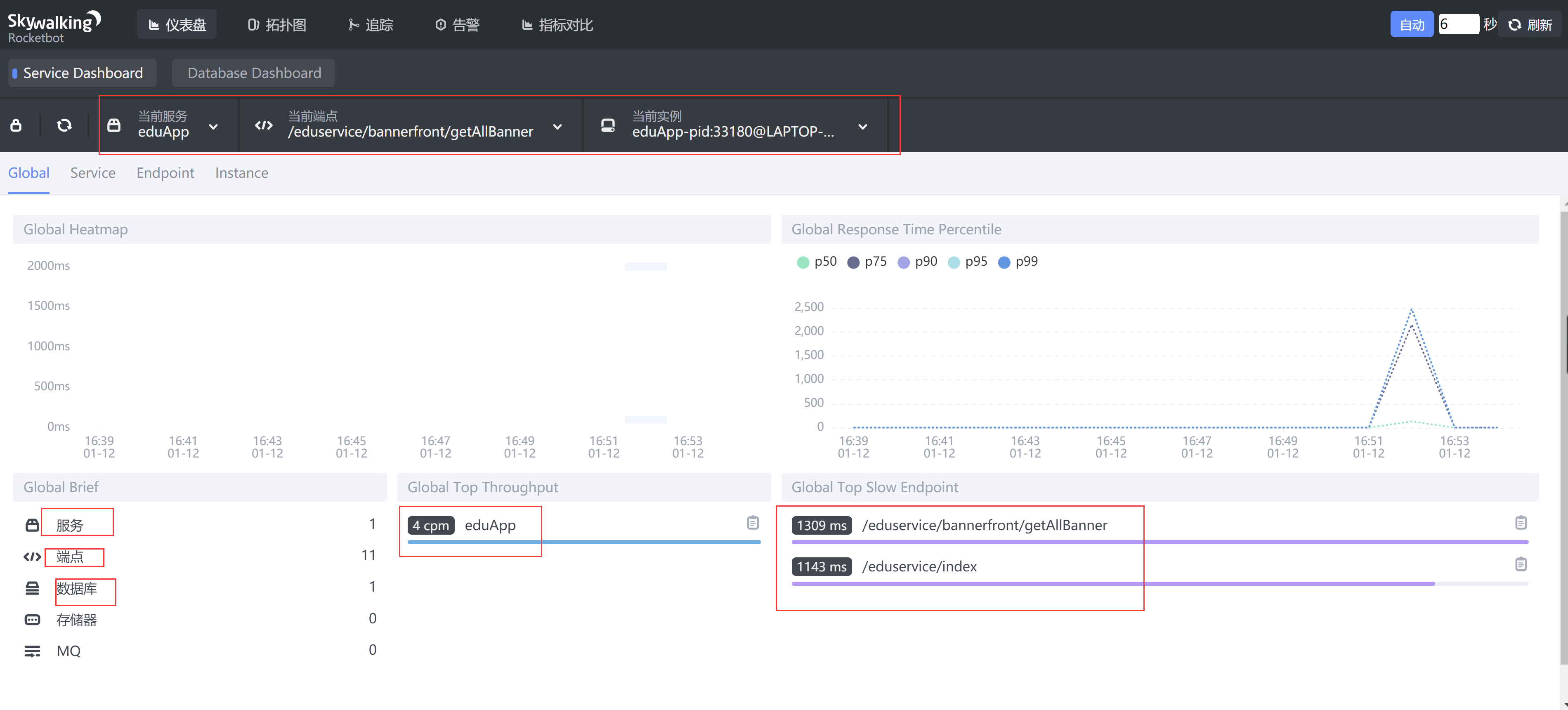Click the reload icon beside lock

point(64,125)
